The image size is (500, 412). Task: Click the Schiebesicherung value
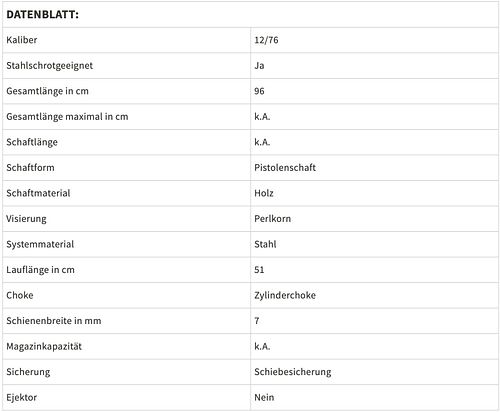tap(293, 372)
